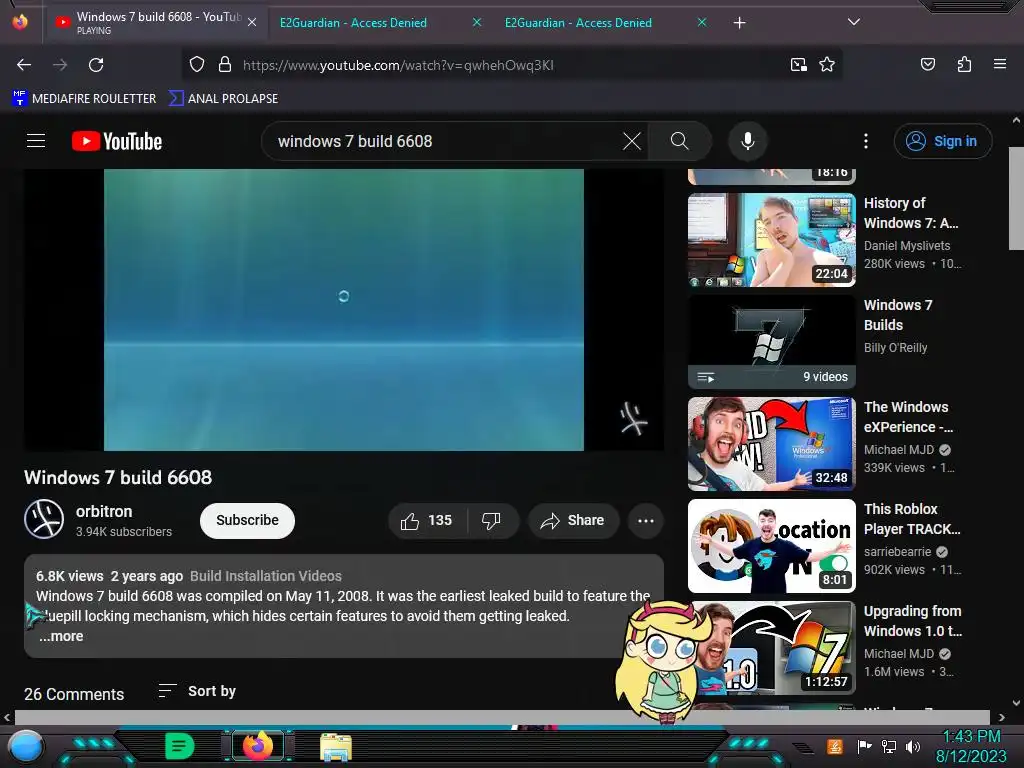Open the orbitron channel name link
Viewport: 1024px width, 768px height.
coord(104,511)
